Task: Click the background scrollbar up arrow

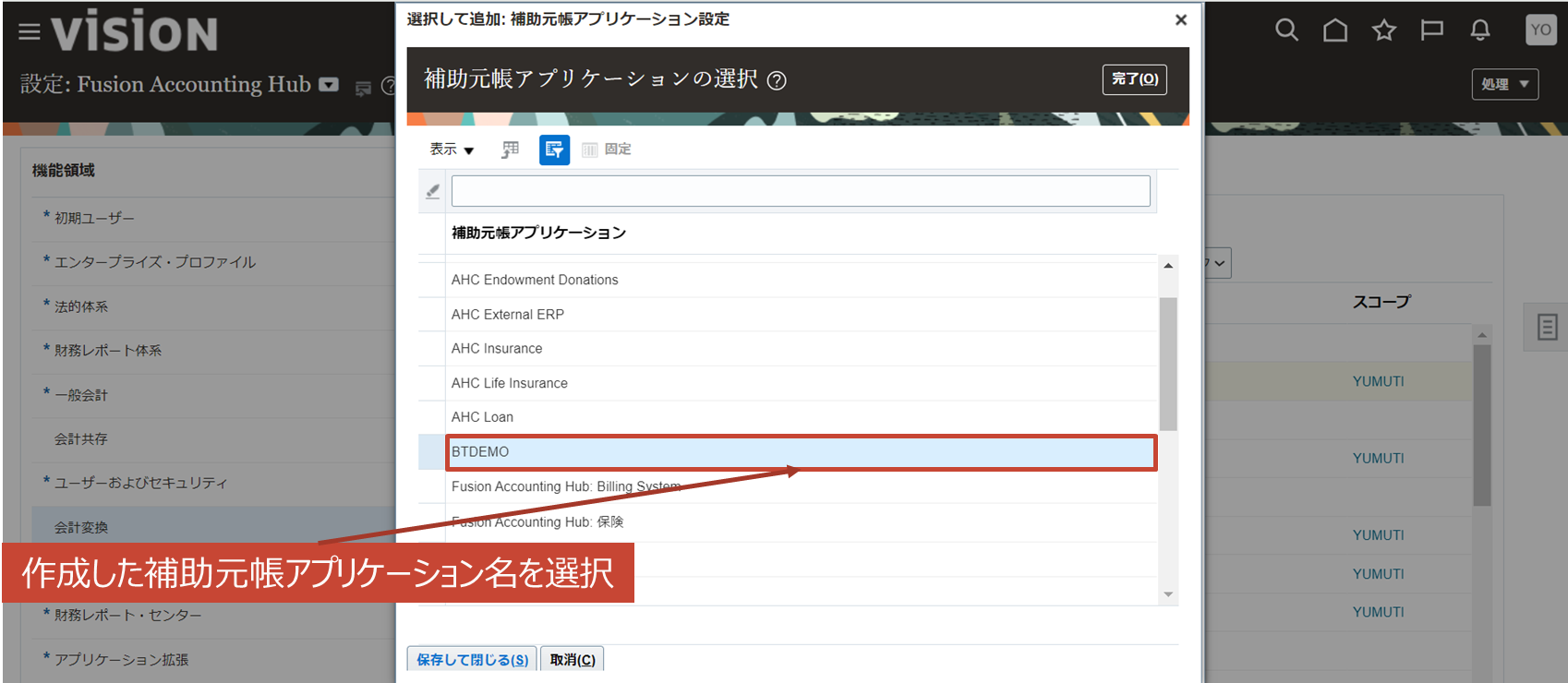Action: [1482, 335]
